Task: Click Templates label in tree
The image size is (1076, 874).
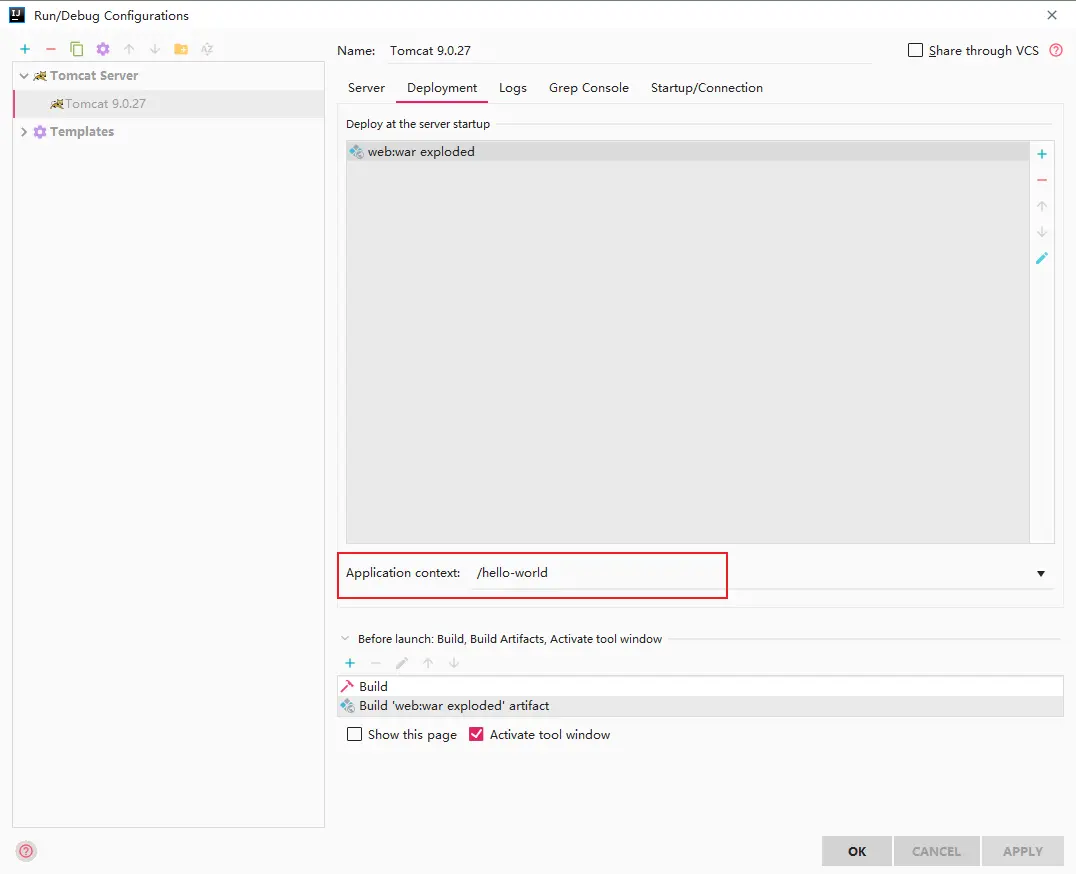Action: click(82, 132)
